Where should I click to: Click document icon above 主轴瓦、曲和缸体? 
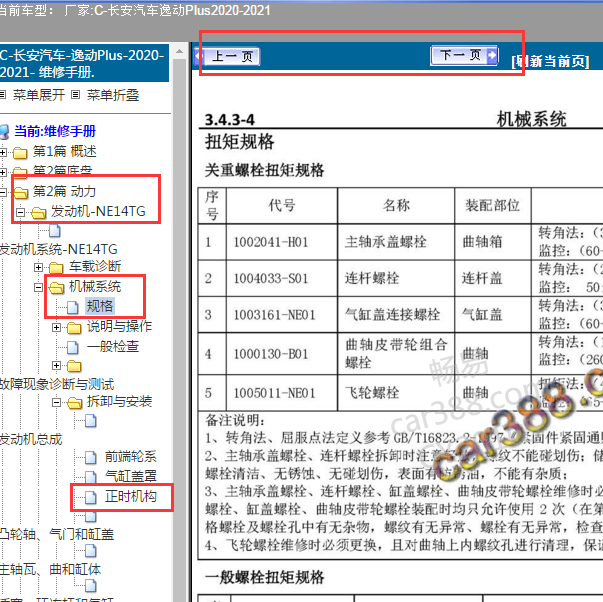click(91, 551)
